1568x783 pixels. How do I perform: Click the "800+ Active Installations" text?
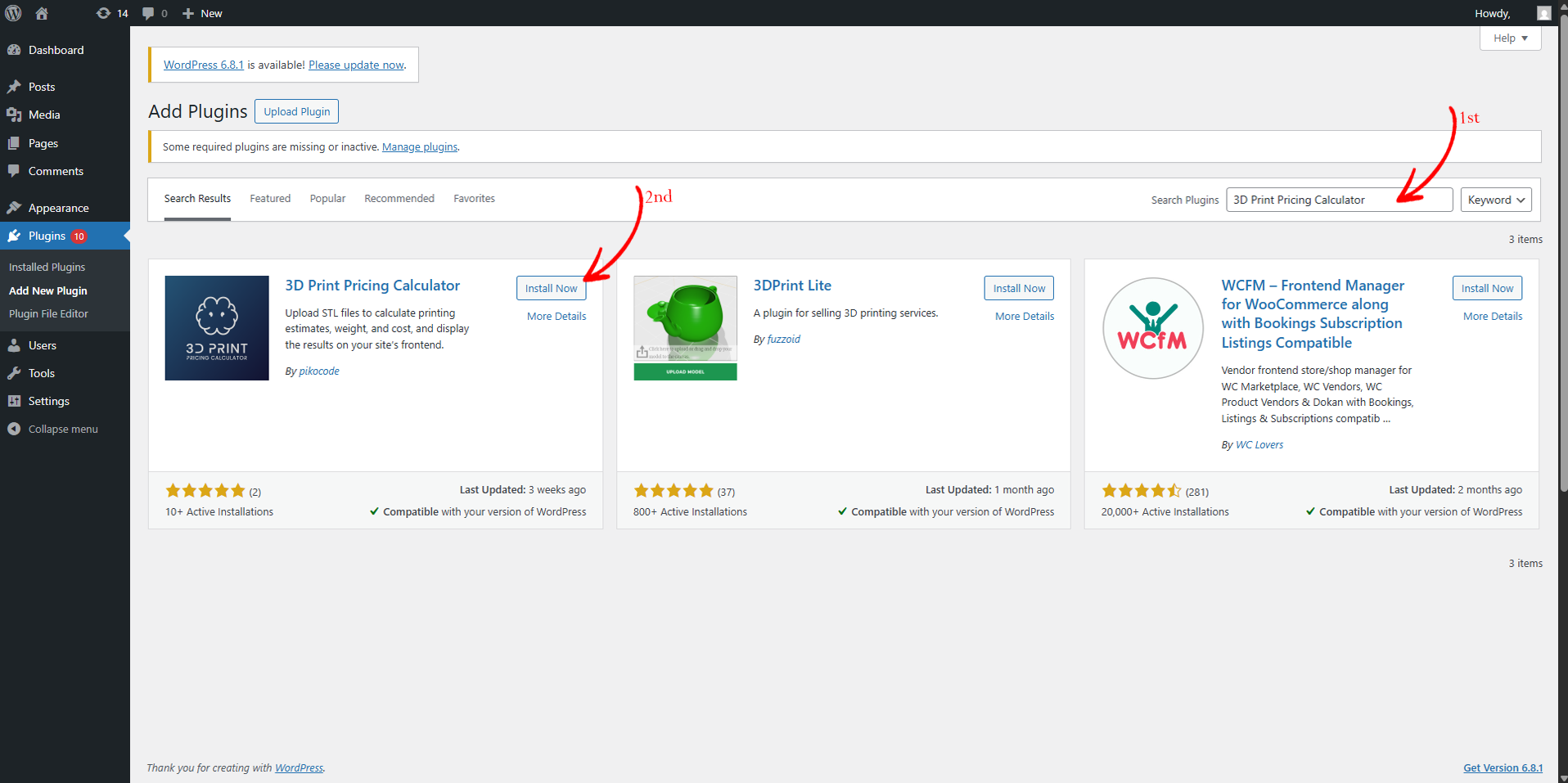click(x=690, y=512)
